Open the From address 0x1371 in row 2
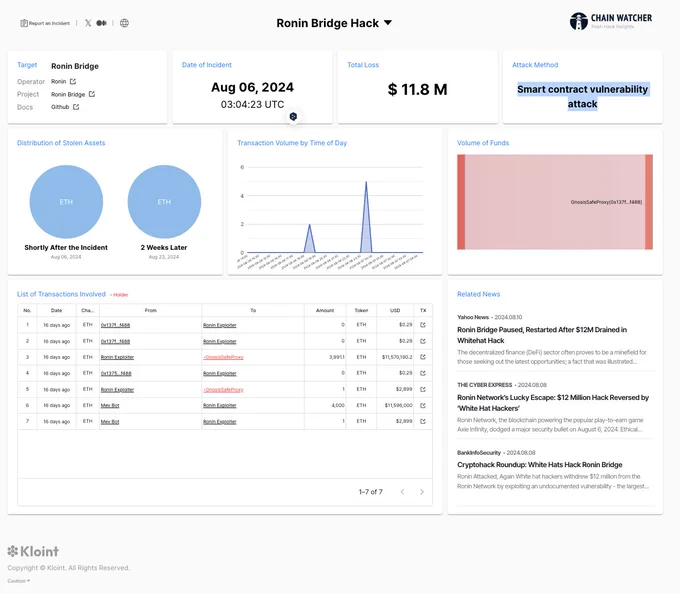Screen dimensions: 680x594 tap(115, 342)
